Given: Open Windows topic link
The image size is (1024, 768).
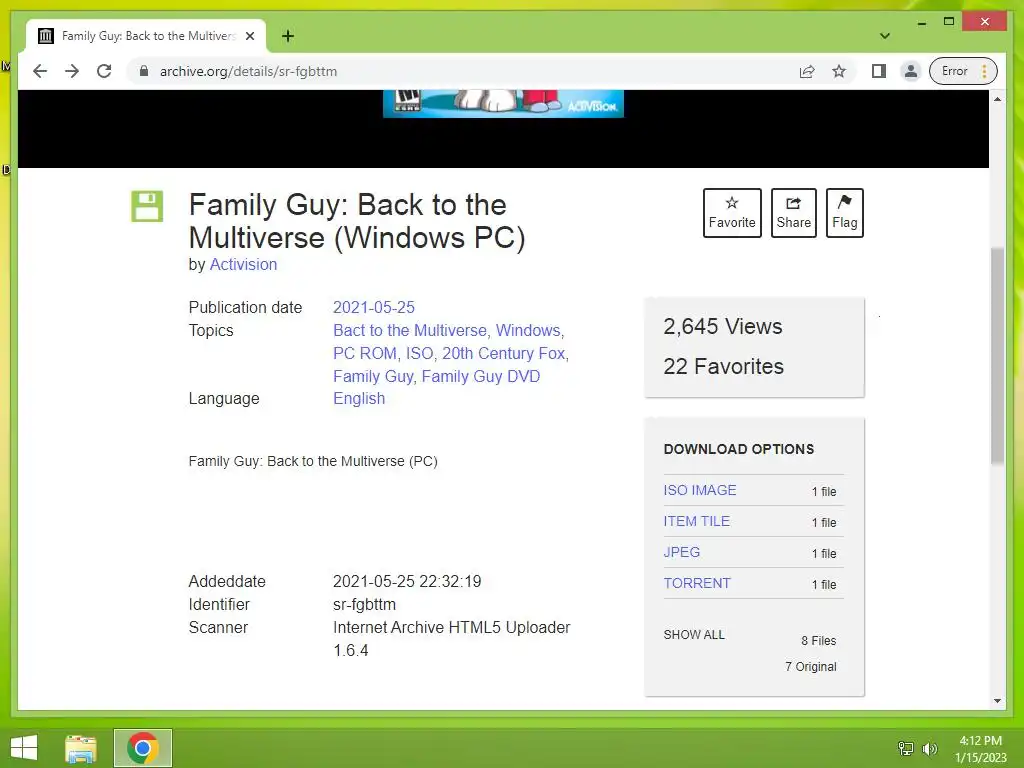Looking at the screenshot, I should click(x=528, y=330).
